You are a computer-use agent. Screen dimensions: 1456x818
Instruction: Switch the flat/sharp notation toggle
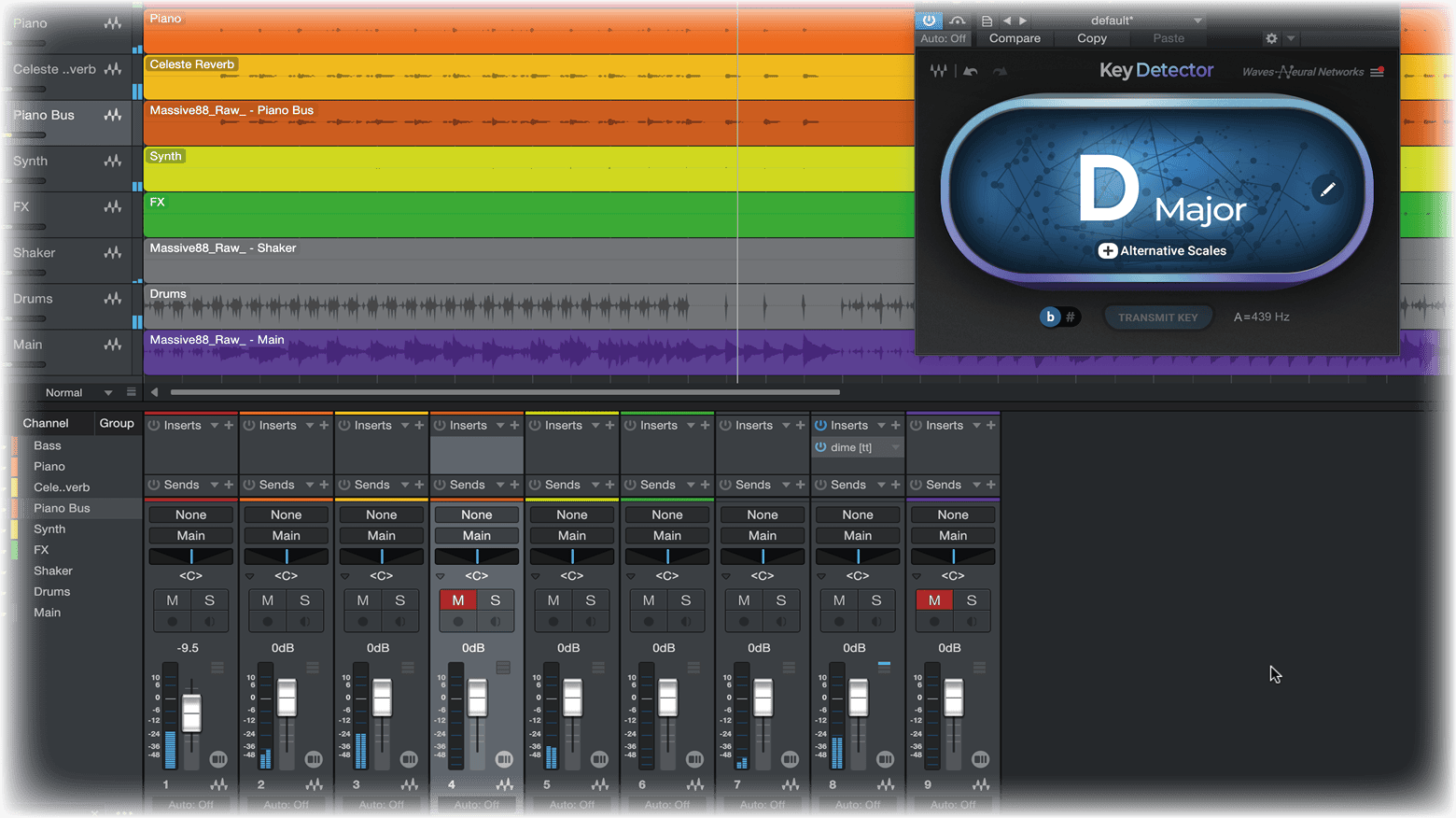[x=1059, y=317]
